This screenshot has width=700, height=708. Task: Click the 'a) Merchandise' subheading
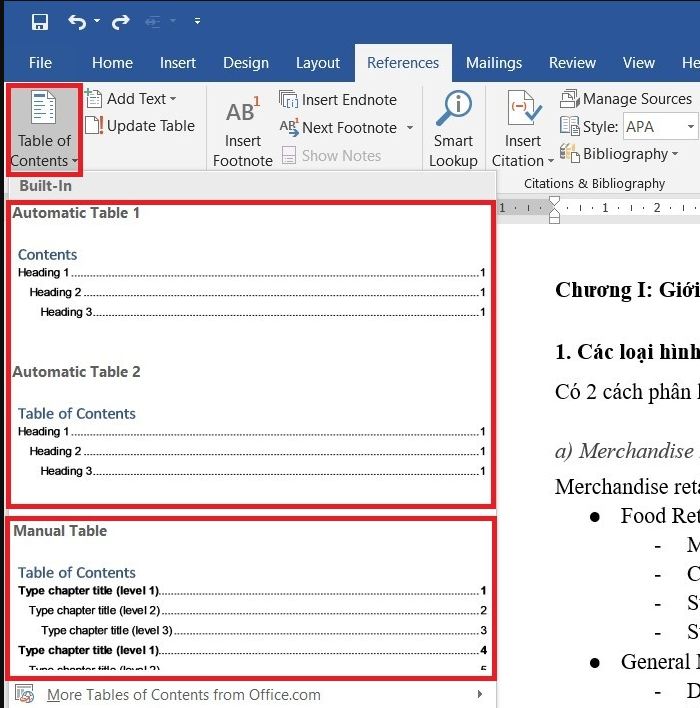(627, 451)
